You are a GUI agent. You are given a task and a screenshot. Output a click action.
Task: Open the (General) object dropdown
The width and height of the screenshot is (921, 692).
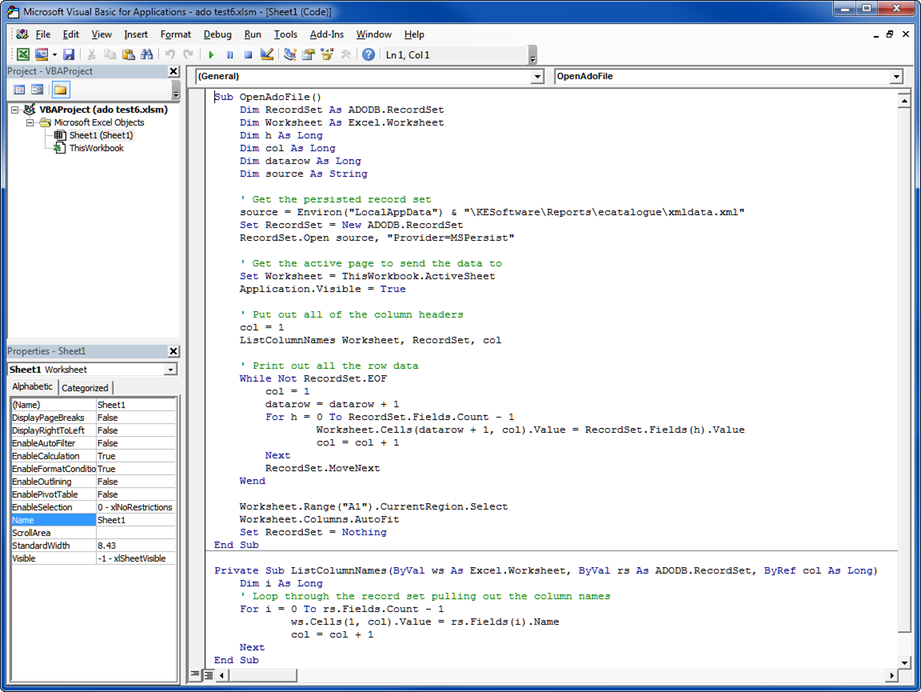(x=537, y=77)
